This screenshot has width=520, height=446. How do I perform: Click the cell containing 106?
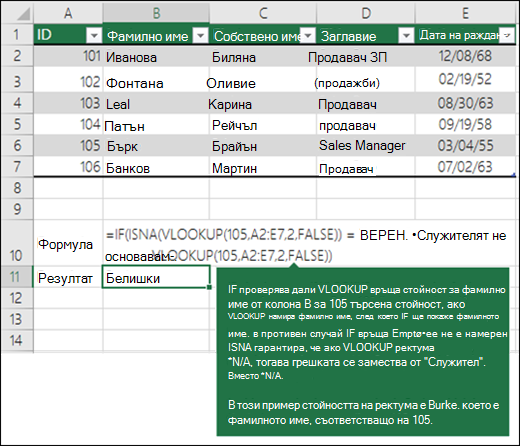(68, 167)
